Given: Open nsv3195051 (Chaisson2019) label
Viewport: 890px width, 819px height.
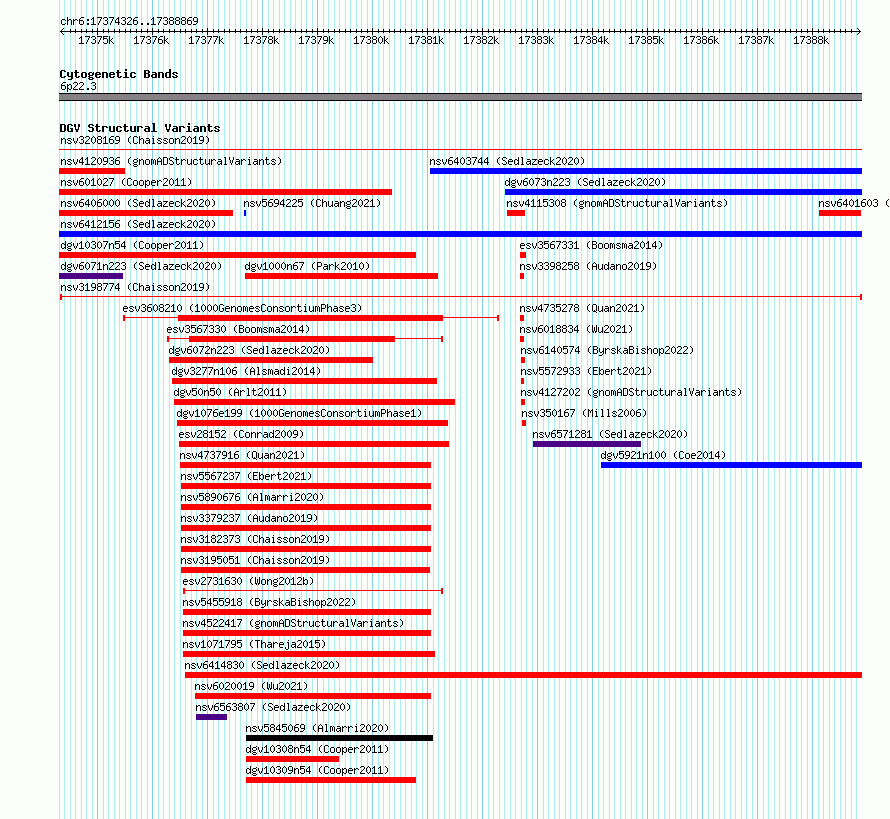Looking at the screenshot, I should 255,560.
